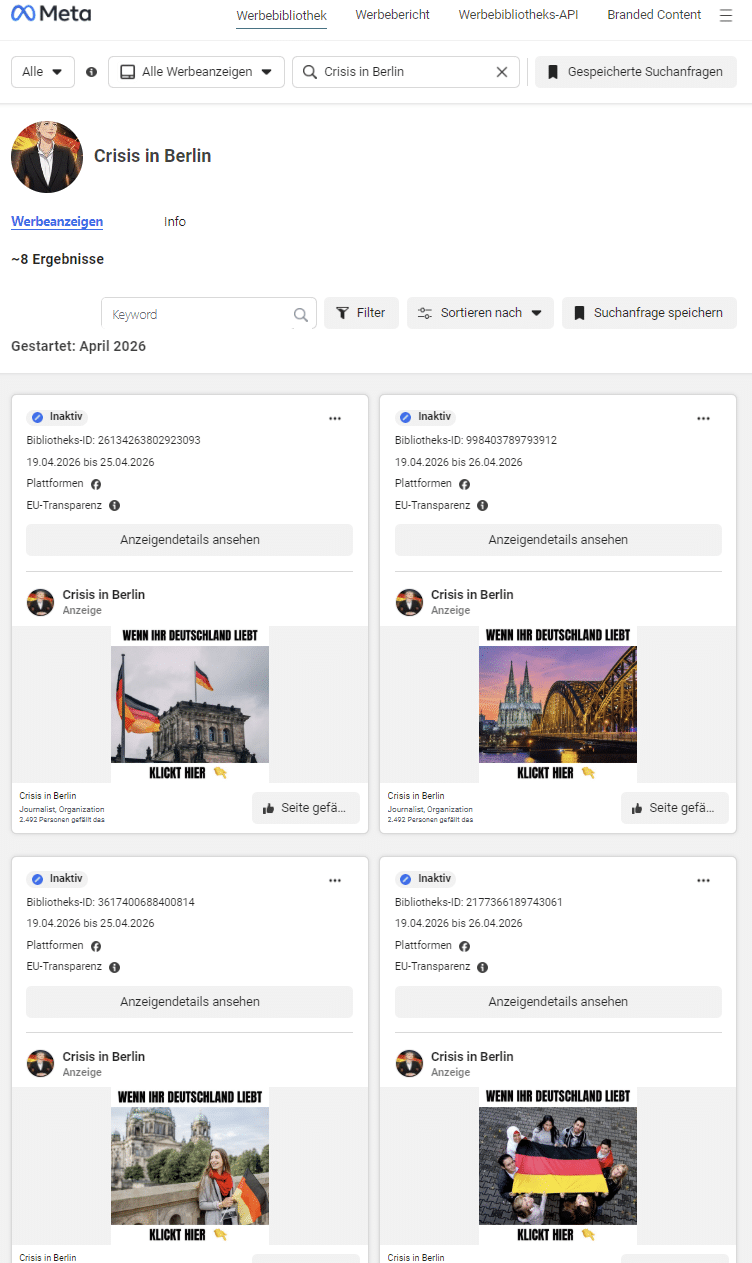
Task: Click page avatar in ad 26134263802923093
Action: 40,602
